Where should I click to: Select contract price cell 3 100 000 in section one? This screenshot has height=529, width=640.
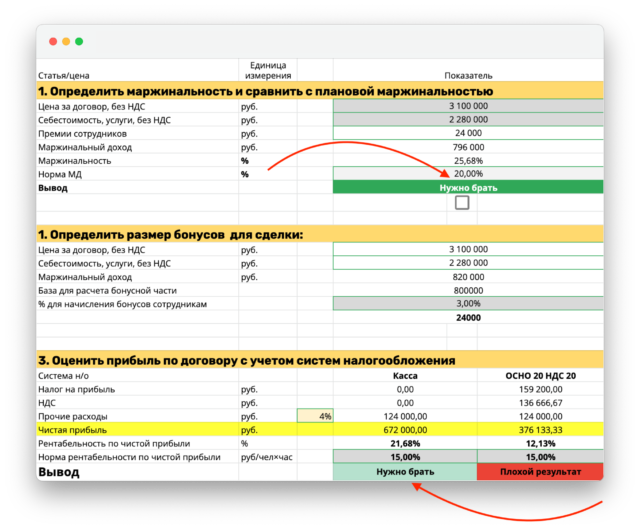click(x=468, y=106)
